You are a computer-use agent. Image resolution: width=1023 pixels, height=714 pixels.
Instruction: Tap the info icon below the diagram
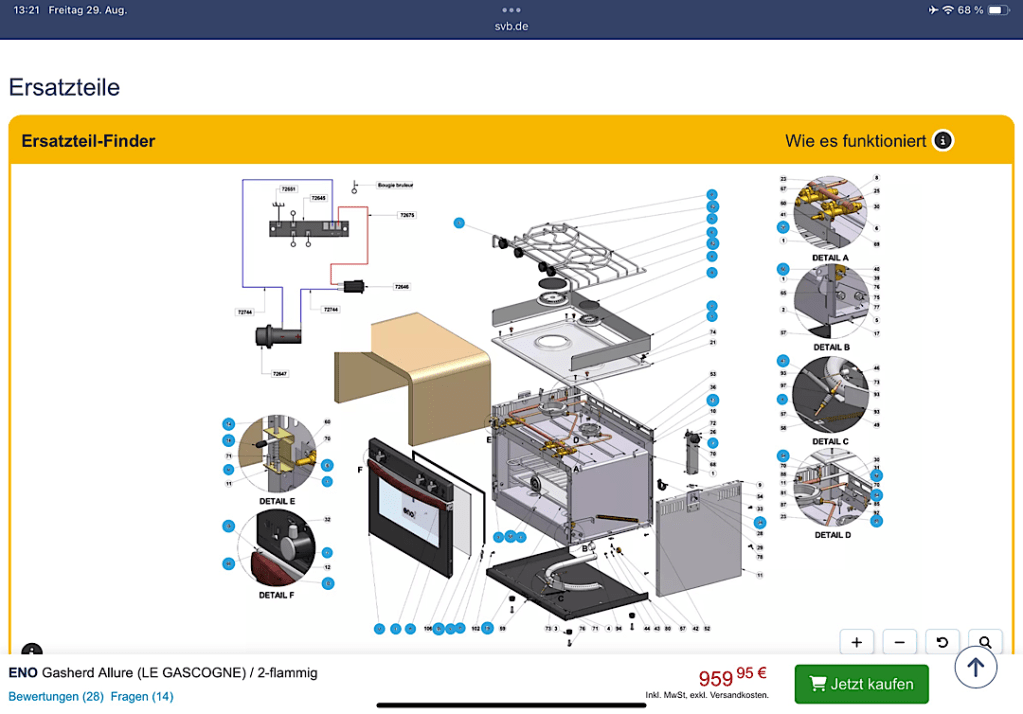[x=32, y=653]
